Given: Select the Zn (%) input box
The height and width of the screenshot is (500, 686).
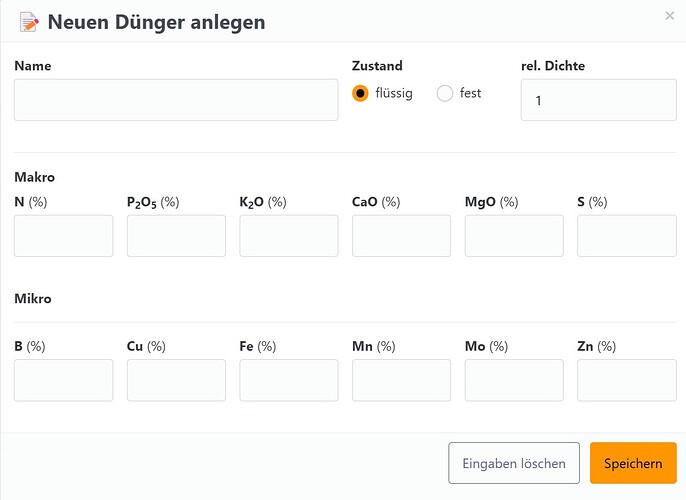Looking at the screenshot, I should coord(627,380).
